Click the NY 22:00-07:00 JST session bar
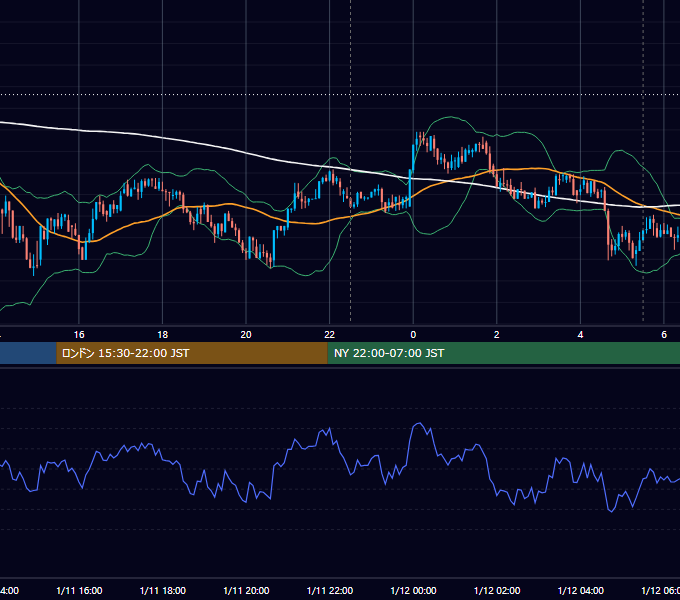Image resolution: width=680 pixels, height=600 pixels. coord(503,353)
